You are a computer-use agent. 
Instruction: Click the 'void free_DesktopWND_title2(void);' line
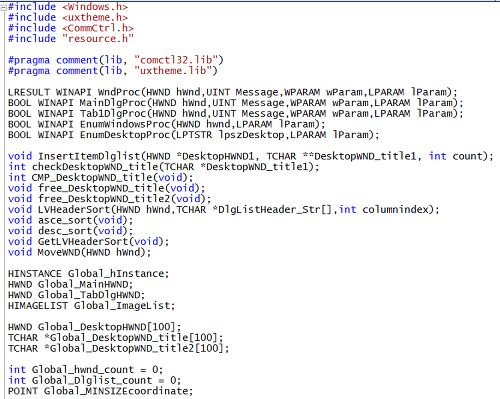coord(110,199)
